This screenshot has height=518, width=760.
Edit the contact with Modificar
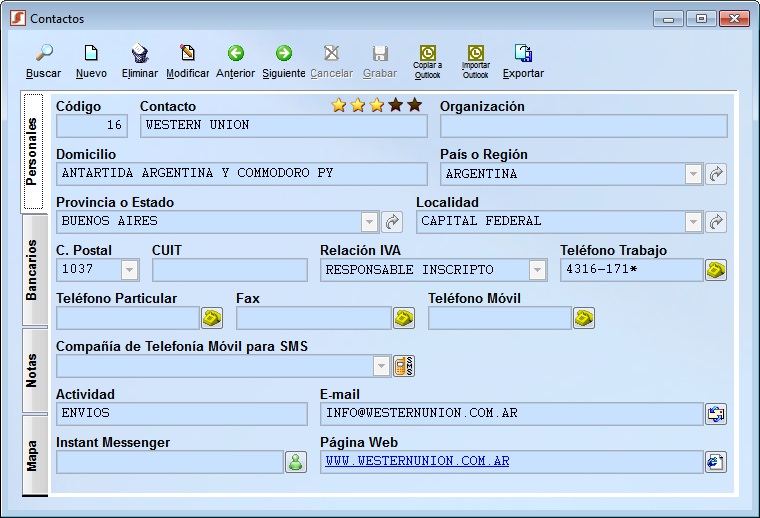click(188, 61)
